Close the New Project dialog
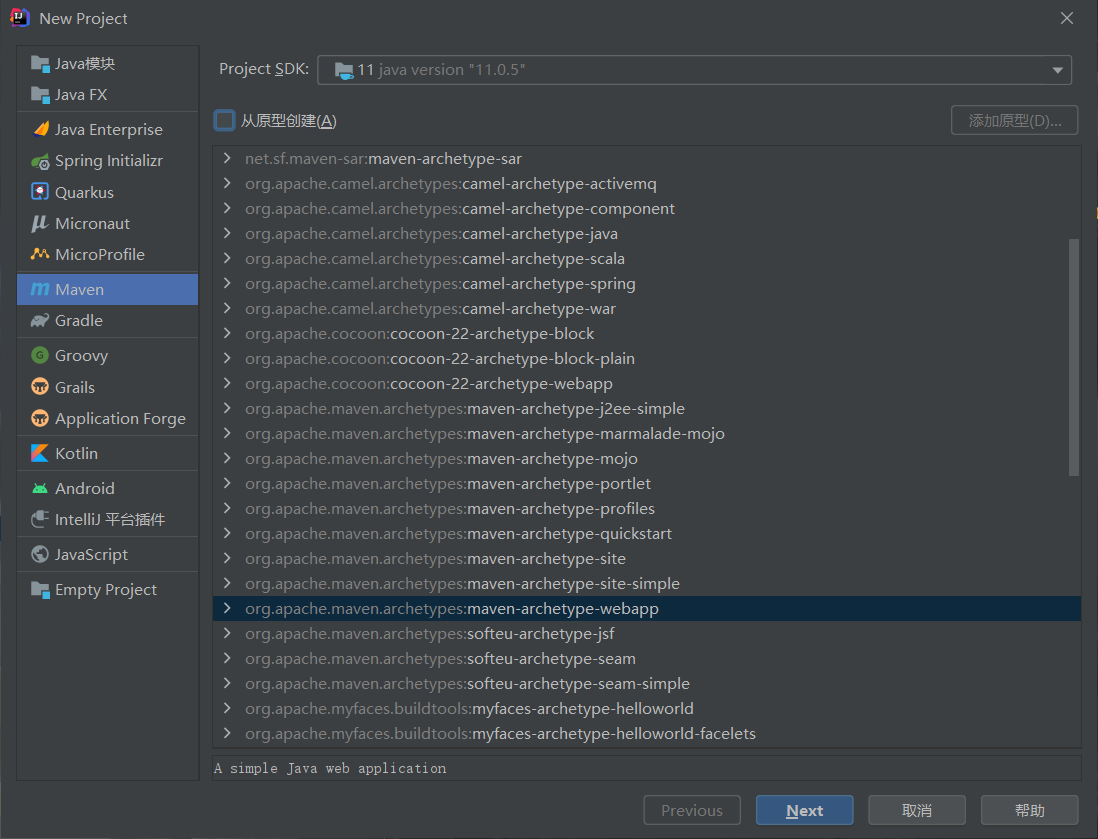The width and height of the screenshot is (1098, 839). click(1066, 18)
